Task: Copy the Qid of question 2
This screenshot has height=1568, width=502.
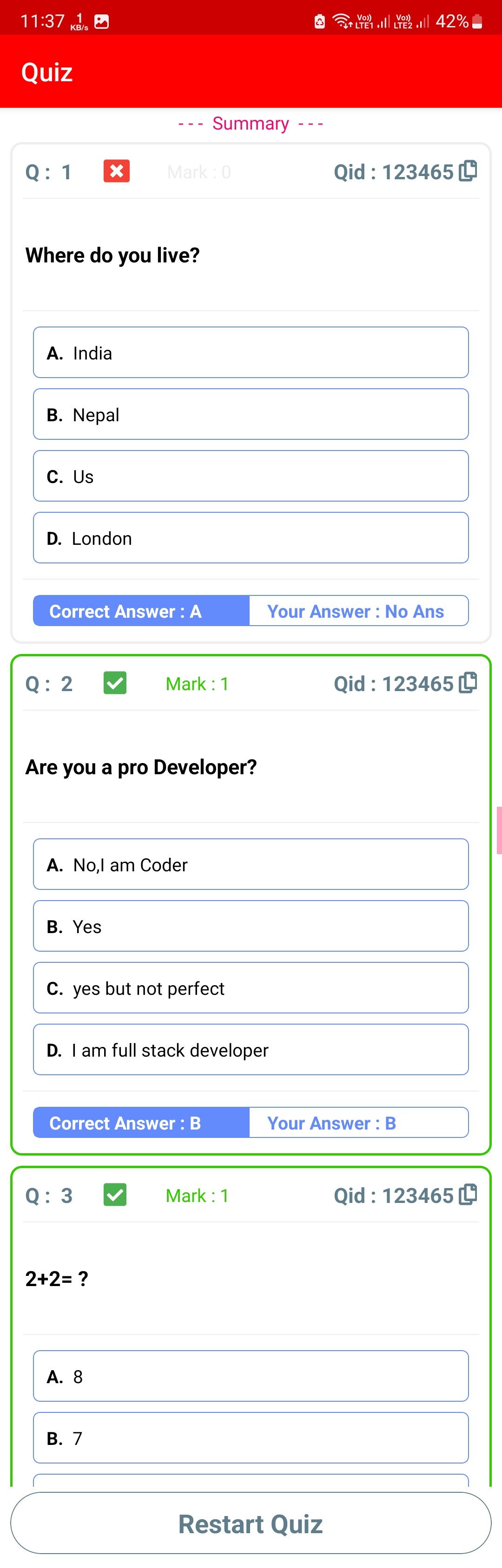Action: pos(468,683)
